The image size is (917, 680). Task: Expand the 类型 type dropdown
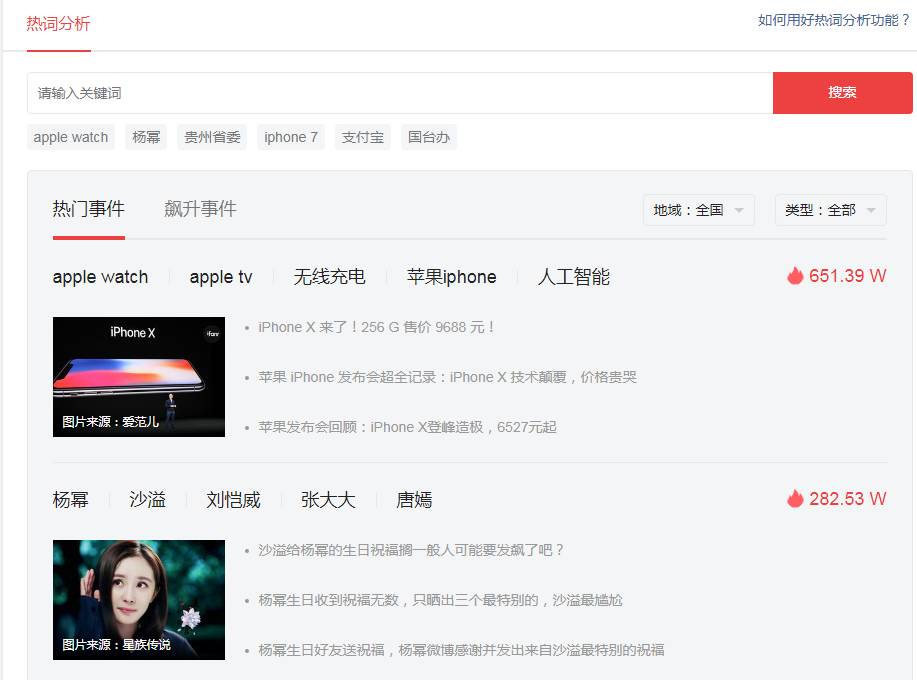(x=830, y=210)
